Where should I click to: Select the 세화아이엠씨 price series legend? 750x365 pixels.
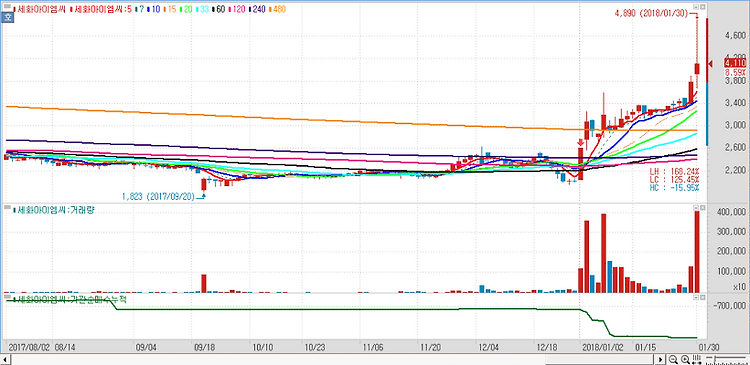(x=38, y=9)
